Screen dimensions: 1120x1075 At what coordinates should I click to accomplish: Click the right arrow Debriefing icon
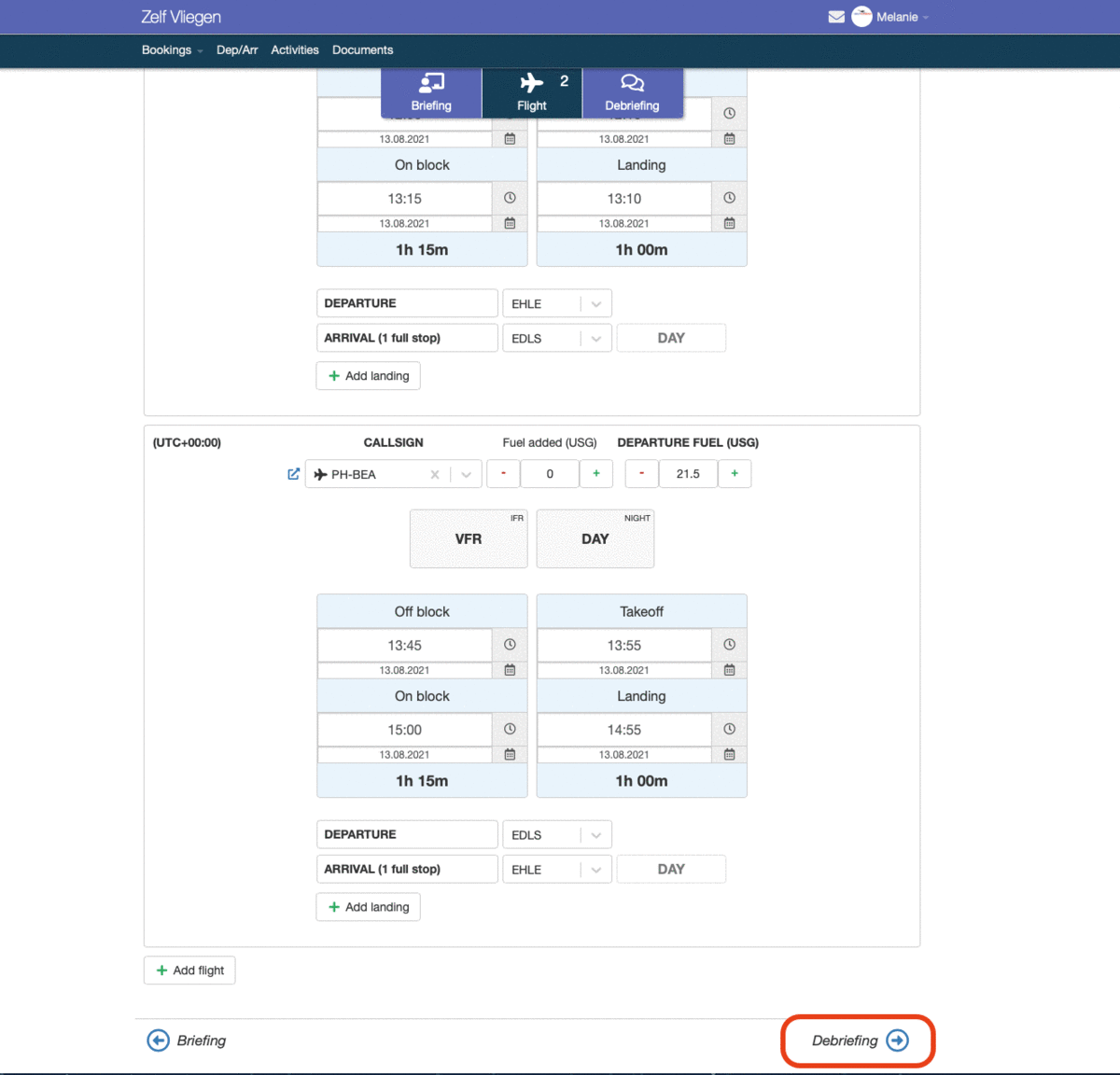coord(897,1040)
